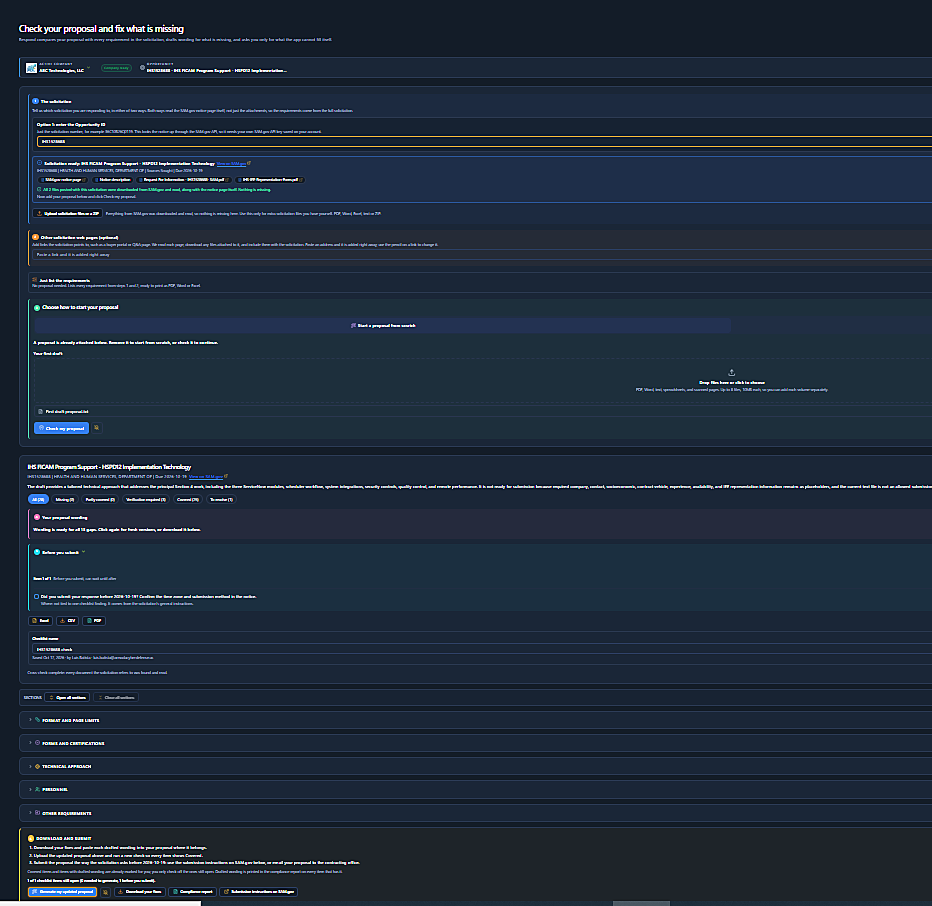Click the ABC Technologies company logo

pyautogui.click(x=31, y=68)
